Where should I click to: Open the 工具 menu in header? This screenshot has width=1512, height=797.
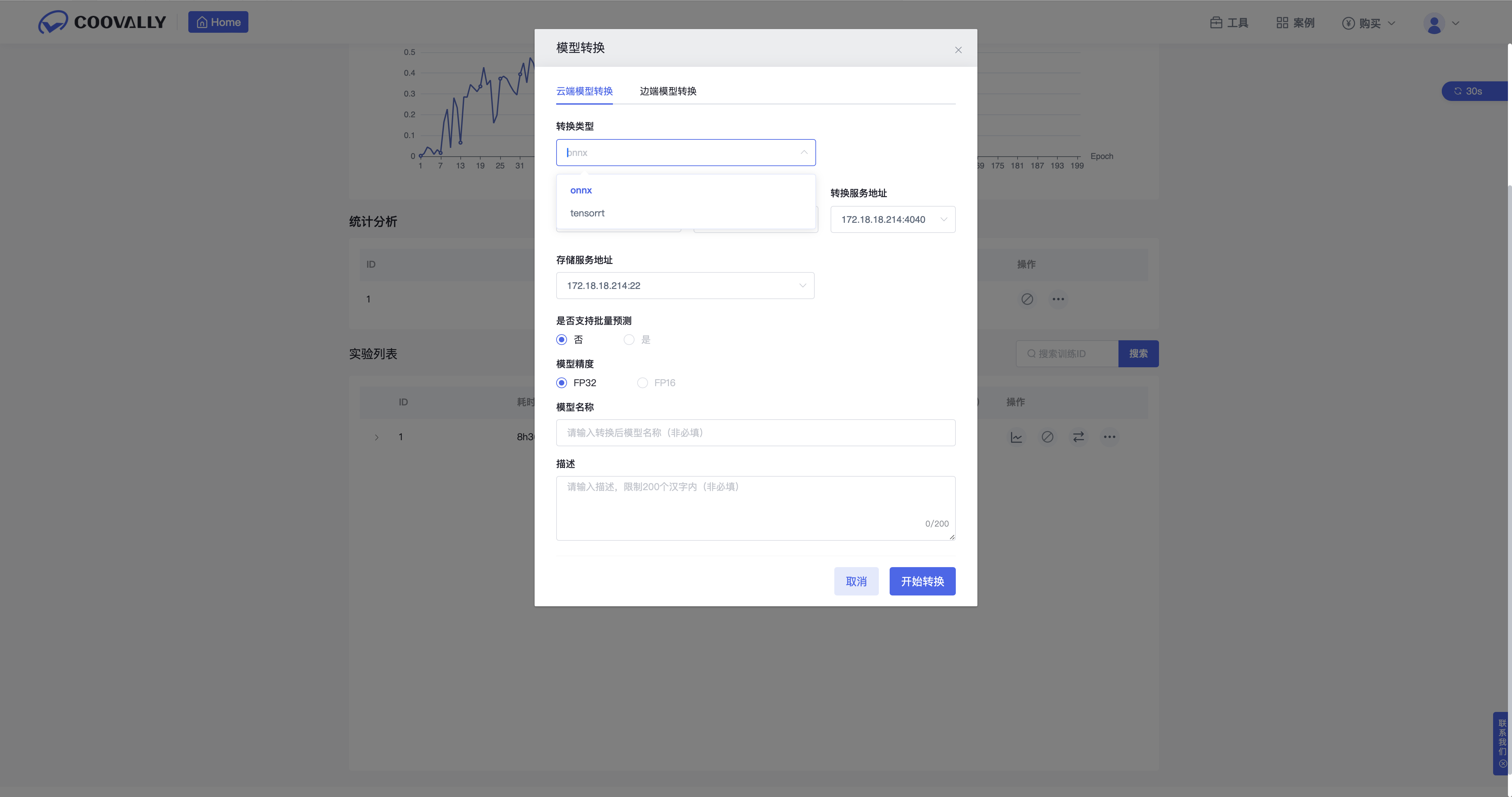[x=1229, y=23]
